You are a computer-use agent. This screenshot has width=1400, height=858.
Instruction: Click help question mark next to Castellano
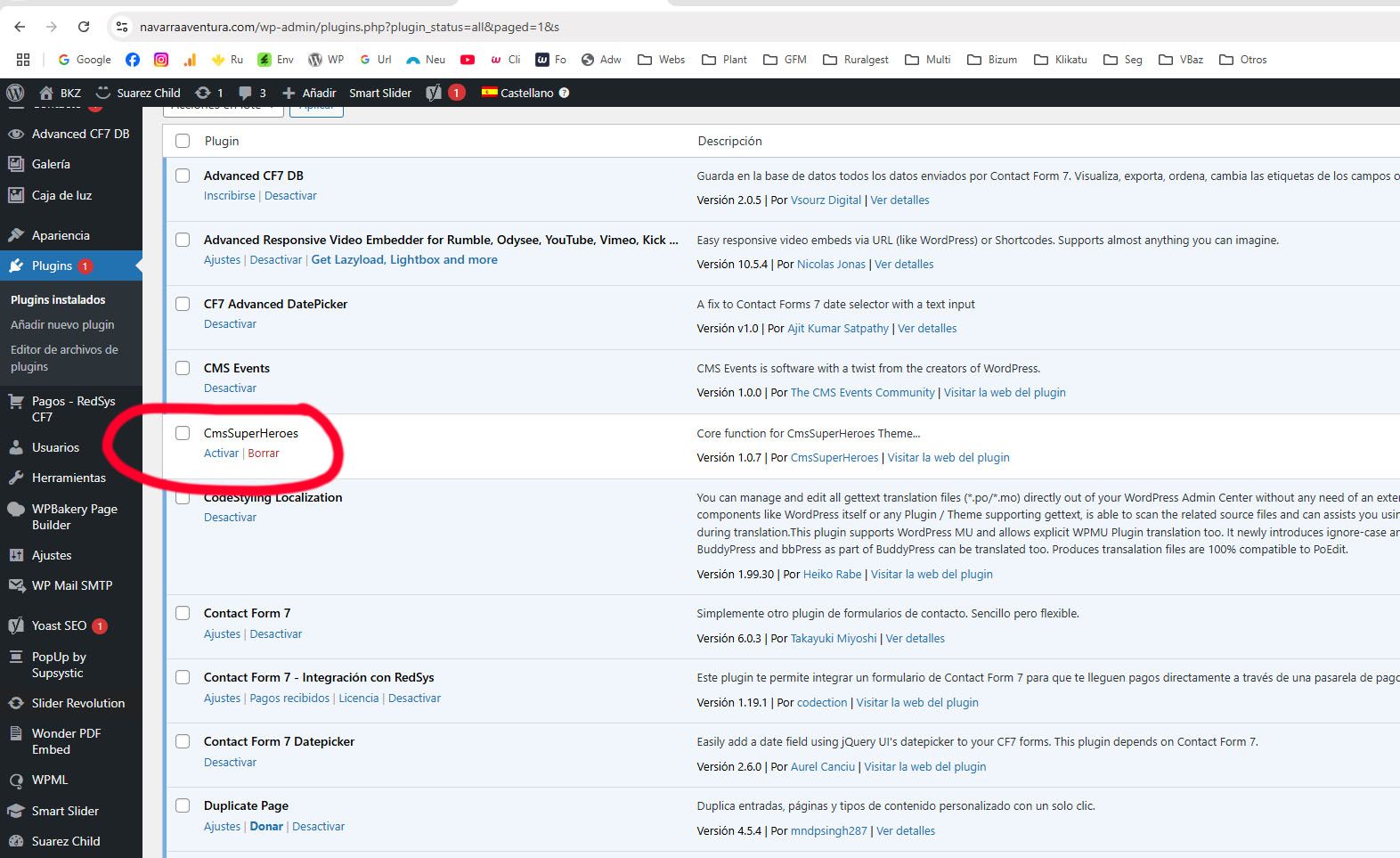[564, 93]
